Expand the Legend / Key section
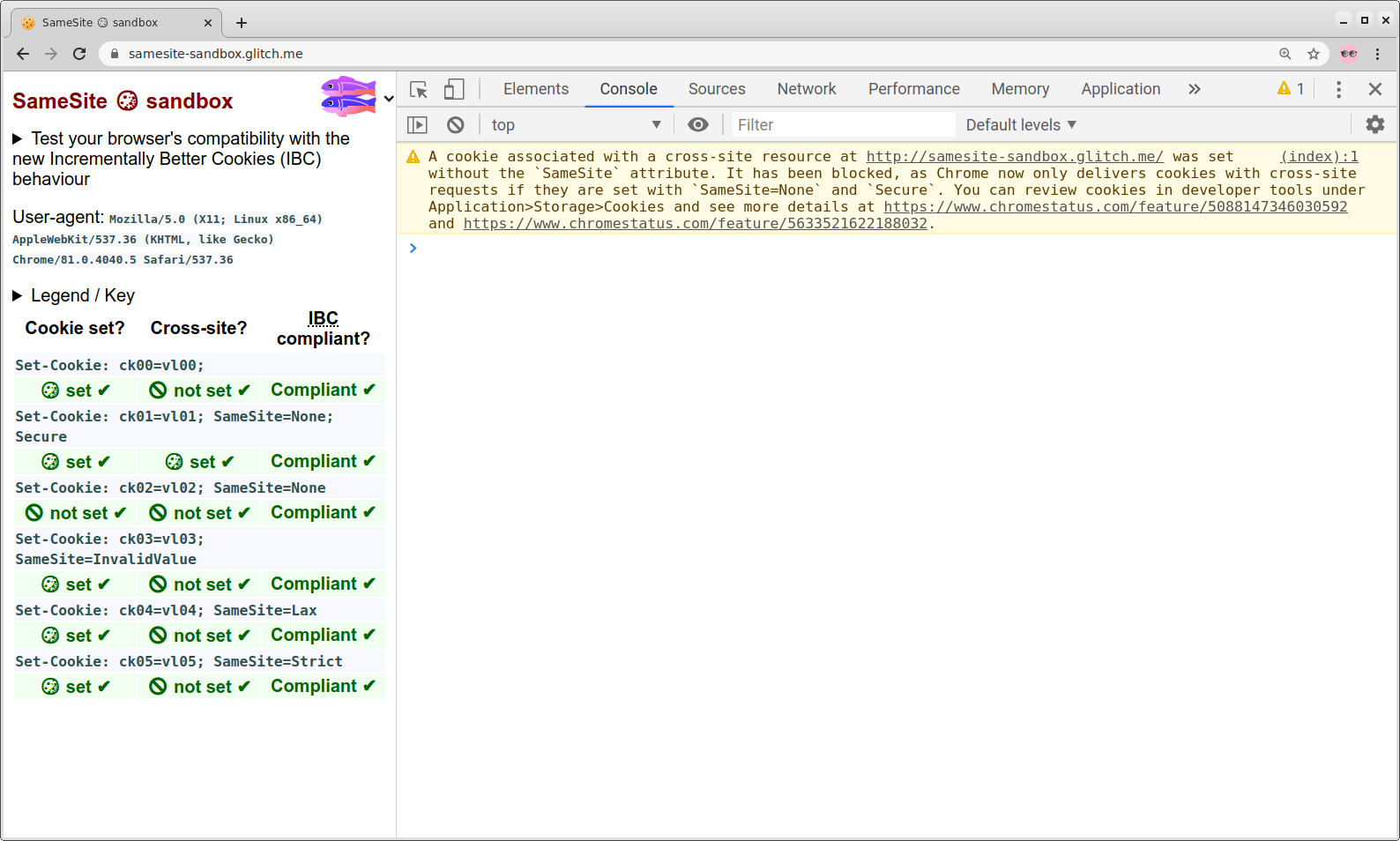This screenshot has width=1400, height=841. [74, 295]
